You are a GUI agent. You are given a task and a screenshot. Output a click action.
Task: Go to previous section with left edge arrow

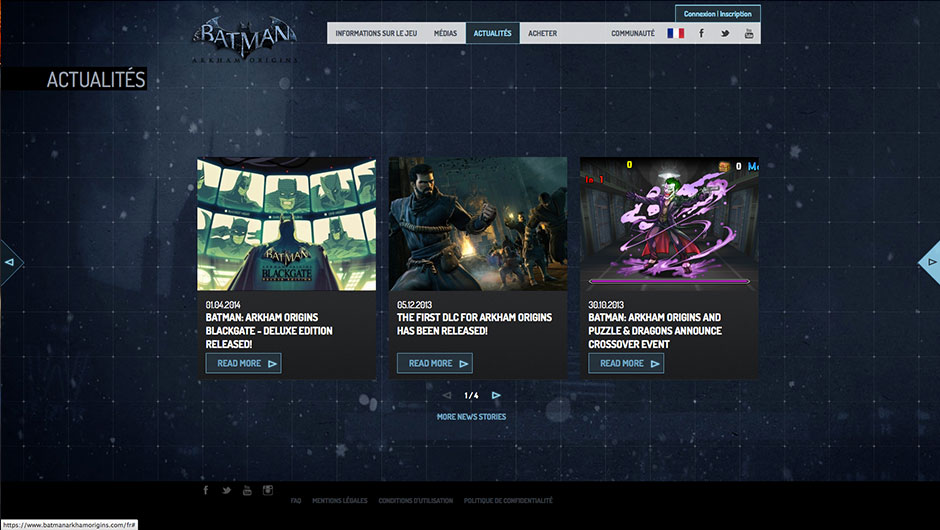click(10, 262)
